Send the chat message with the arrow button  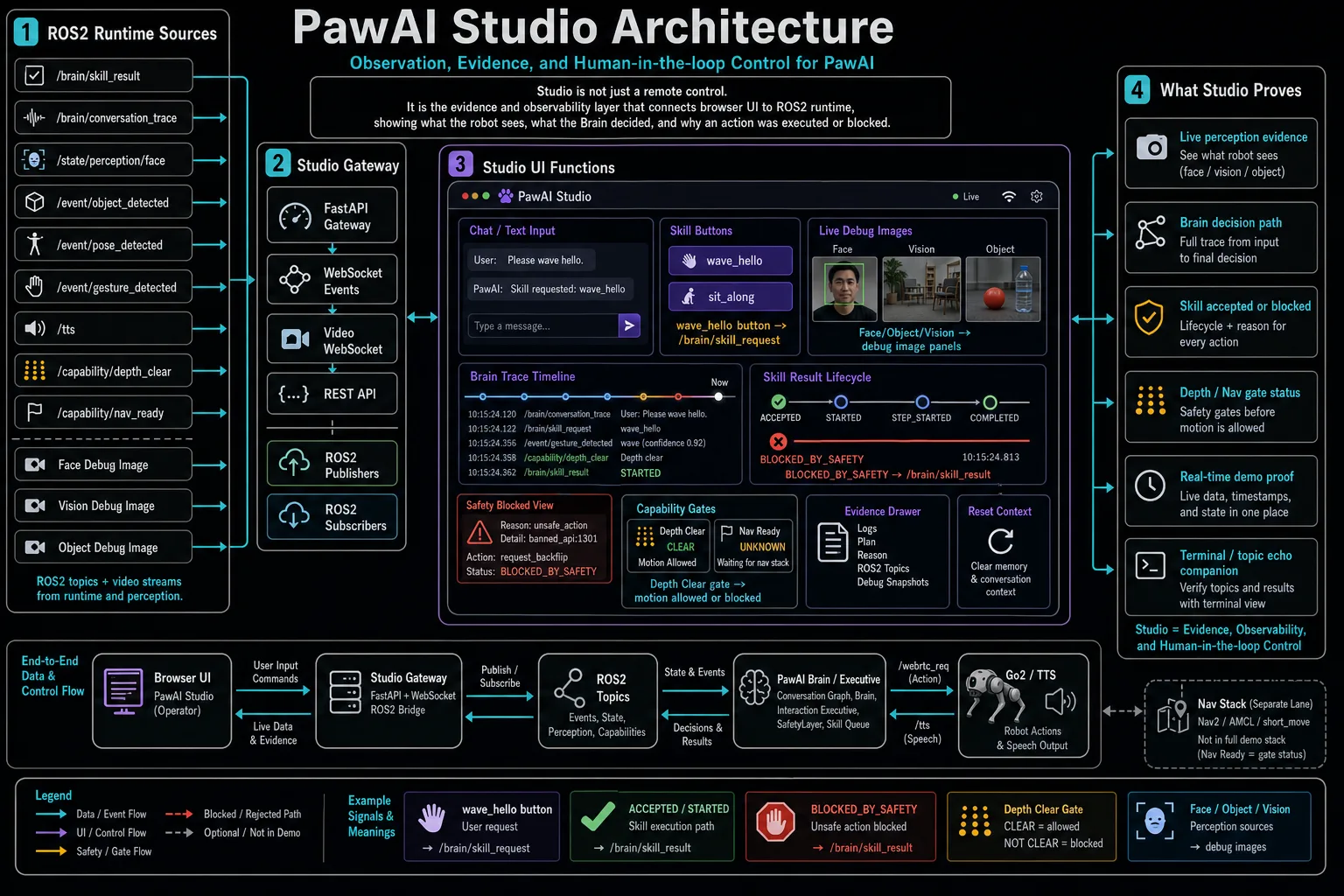click(629, 325)
